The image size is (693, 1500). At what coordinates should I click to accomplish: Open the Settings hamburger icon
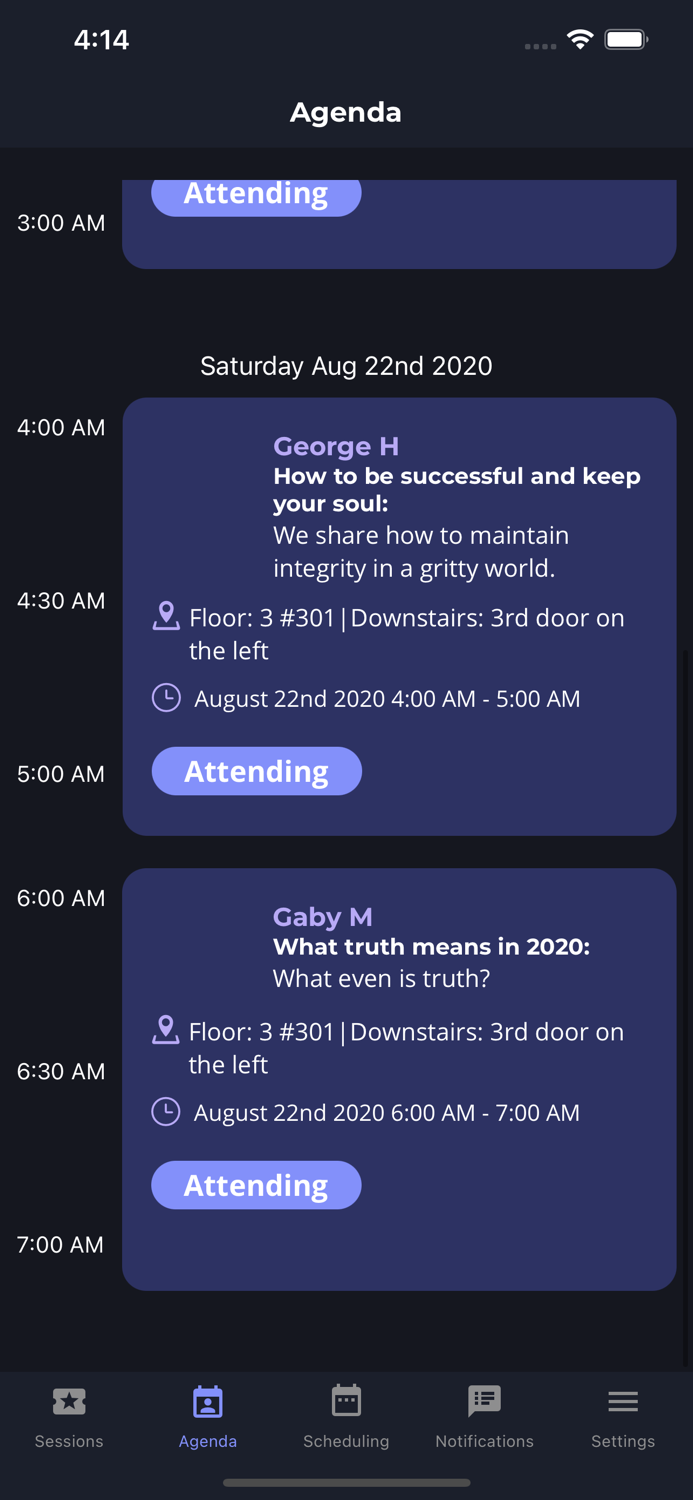coord(623,1402)
